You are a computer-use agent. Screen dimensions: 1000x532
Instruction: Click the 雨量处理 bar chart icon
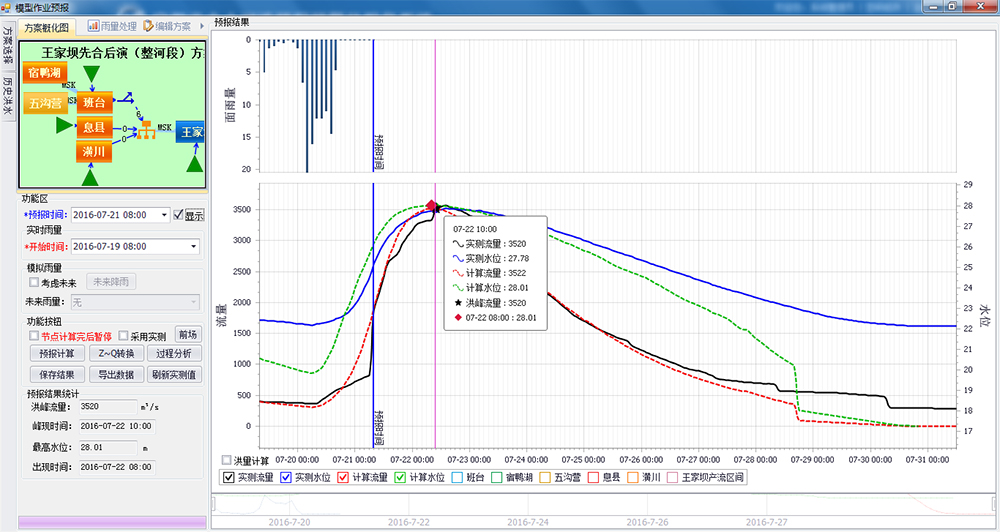tap(94, 26)
